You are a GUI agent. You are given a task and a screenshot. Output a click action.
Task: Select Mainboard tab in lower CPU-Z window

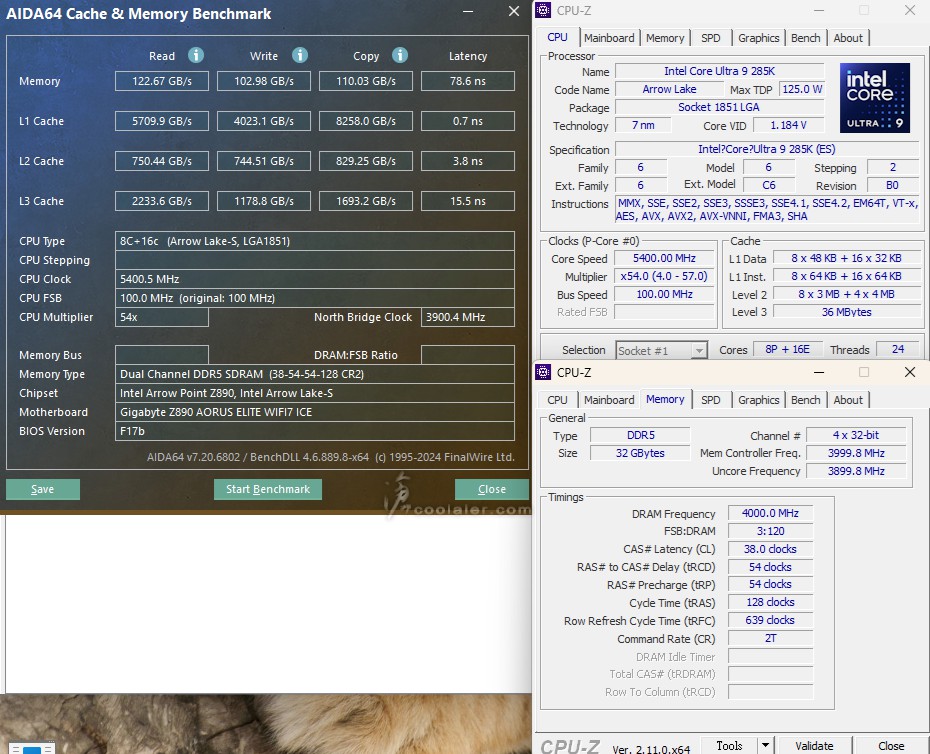[x=609, y=400]
